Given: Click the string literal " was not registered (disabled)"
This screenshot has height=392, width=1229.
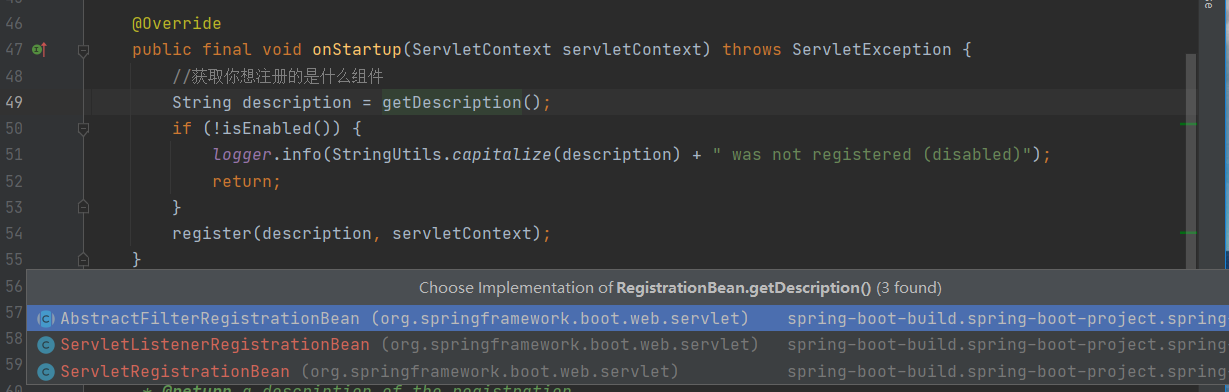Looking at the screenshot, I should point(872,154).
